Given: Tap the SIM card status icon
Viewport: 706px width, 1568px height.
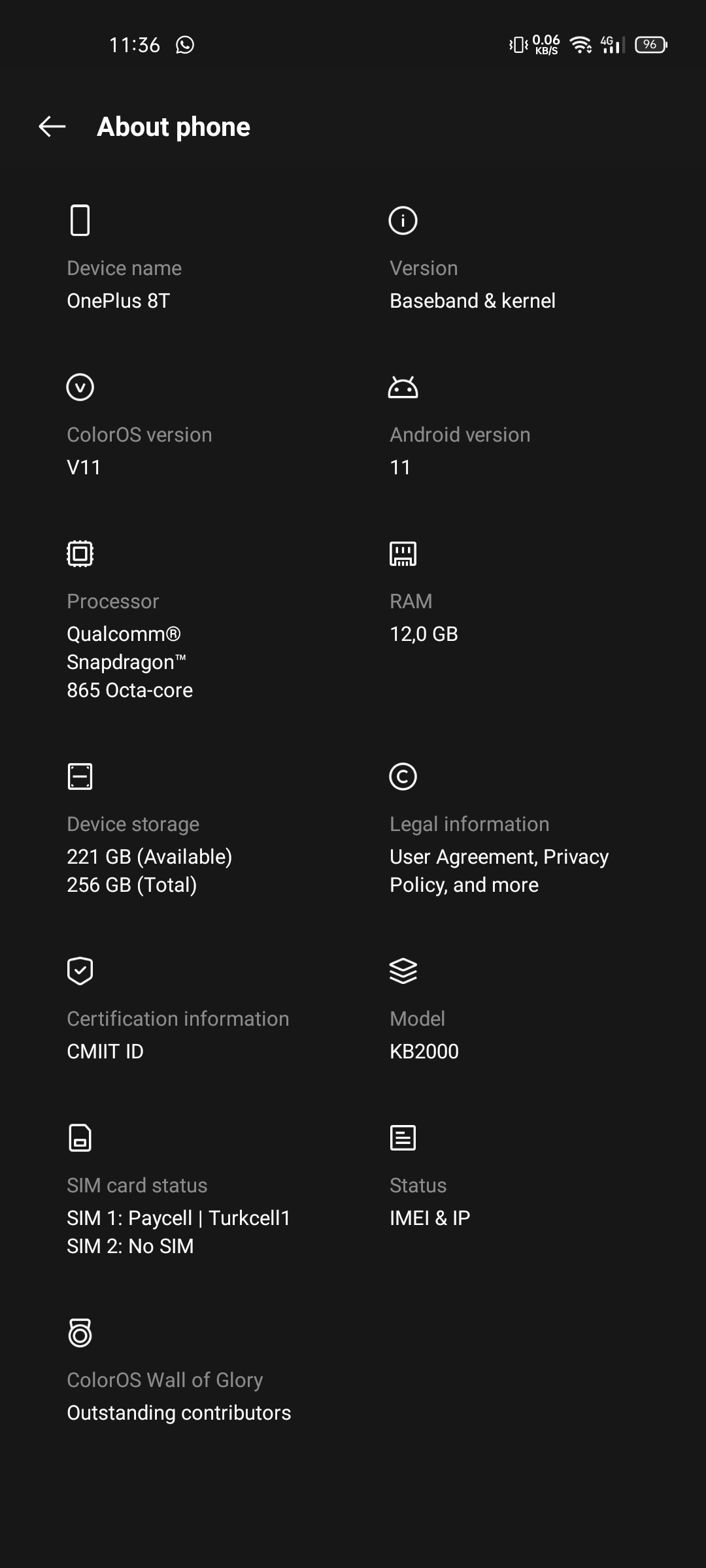Looking at the screenshot, I should (80, 1137).
